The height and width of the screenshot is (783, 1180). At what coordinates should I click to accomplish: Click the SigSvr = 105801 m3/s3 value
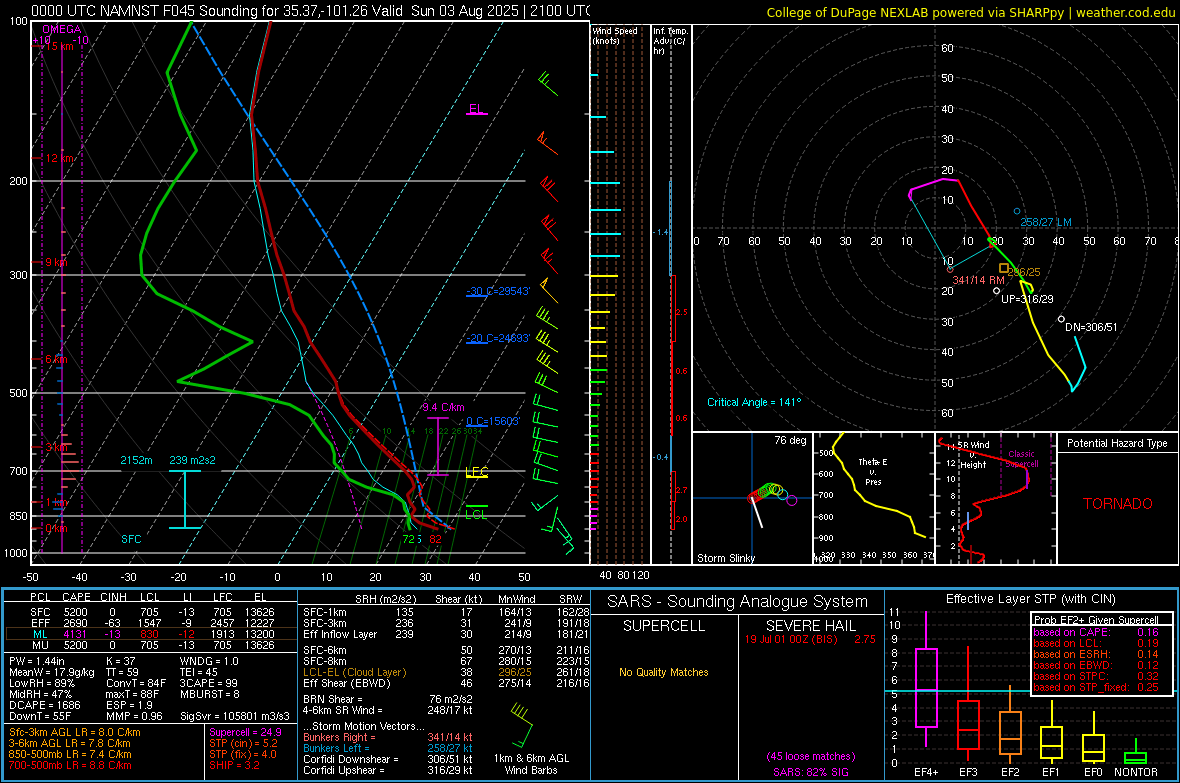tap(235, 716)
